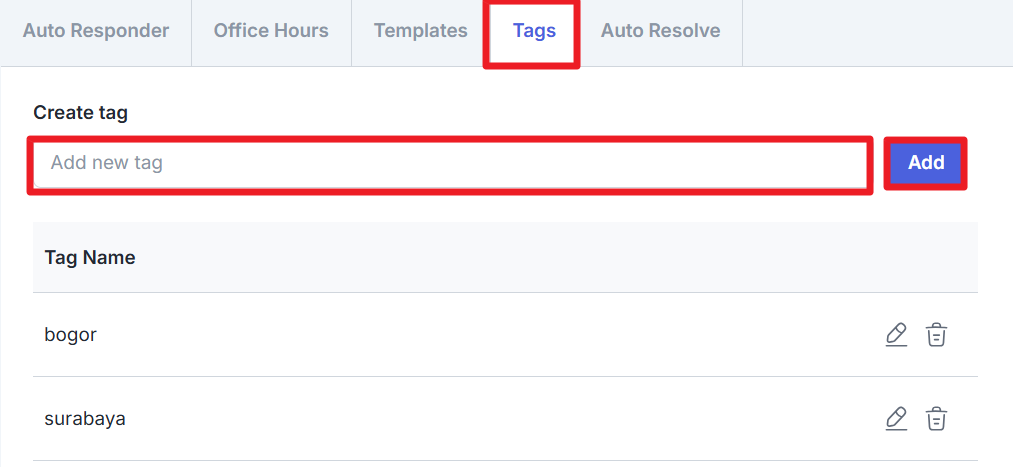The image size is (1013, 467).
Task: Open the Office Hours tab
Action: pyautogui.click(x=271, y=31)
